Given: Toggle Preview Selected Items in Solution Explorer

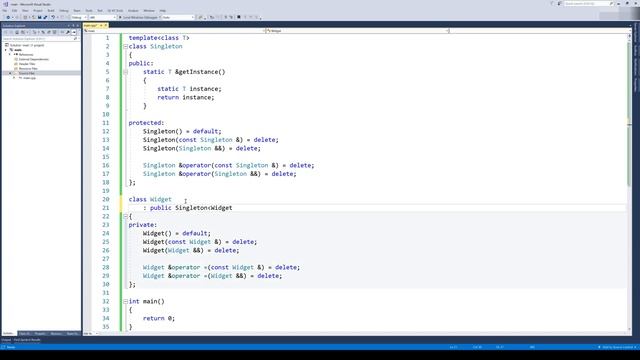Looking at the screenshot, I should [74, 32].
